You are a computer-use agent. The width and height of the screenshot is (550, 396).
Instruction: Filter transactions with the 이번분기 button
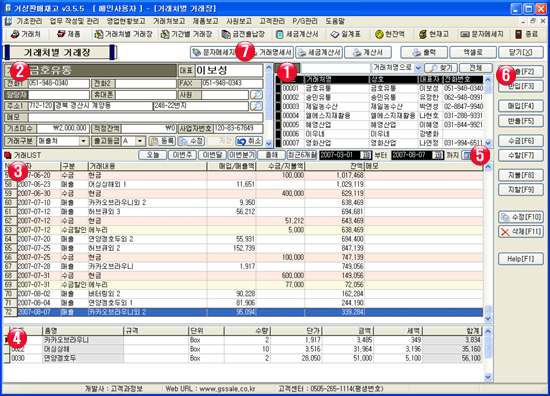tap(242, 155)
